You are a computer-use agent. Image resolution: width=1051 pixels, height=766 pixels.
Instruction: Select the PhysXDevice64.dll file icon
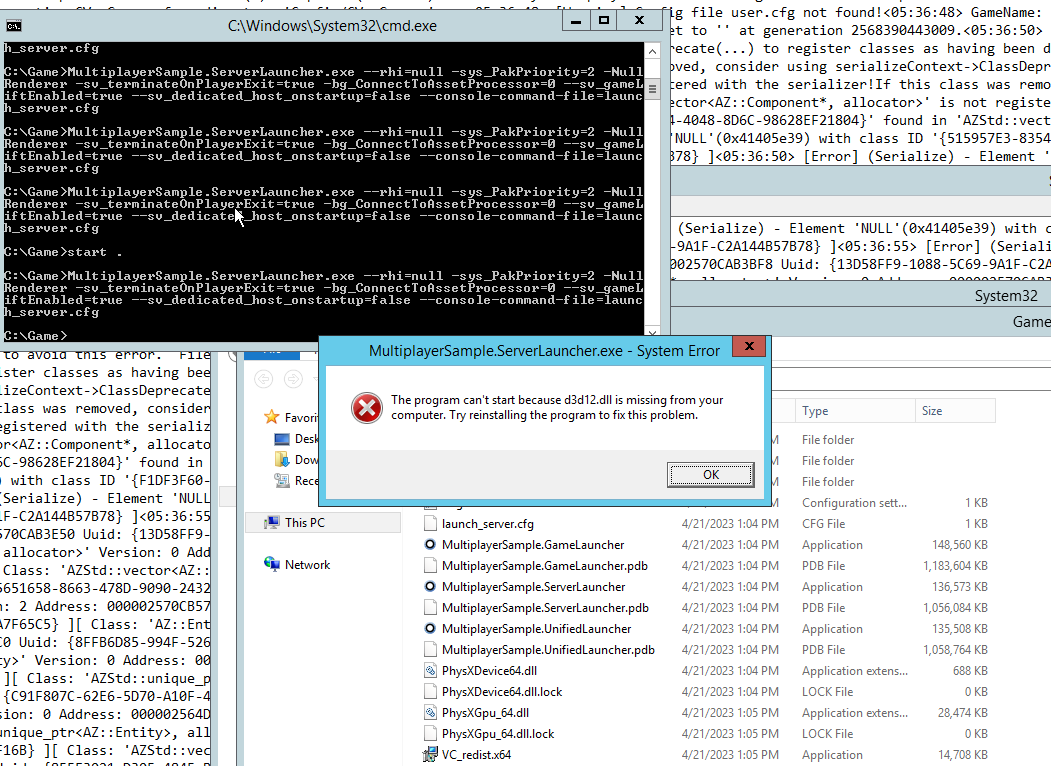click(429, 670)
